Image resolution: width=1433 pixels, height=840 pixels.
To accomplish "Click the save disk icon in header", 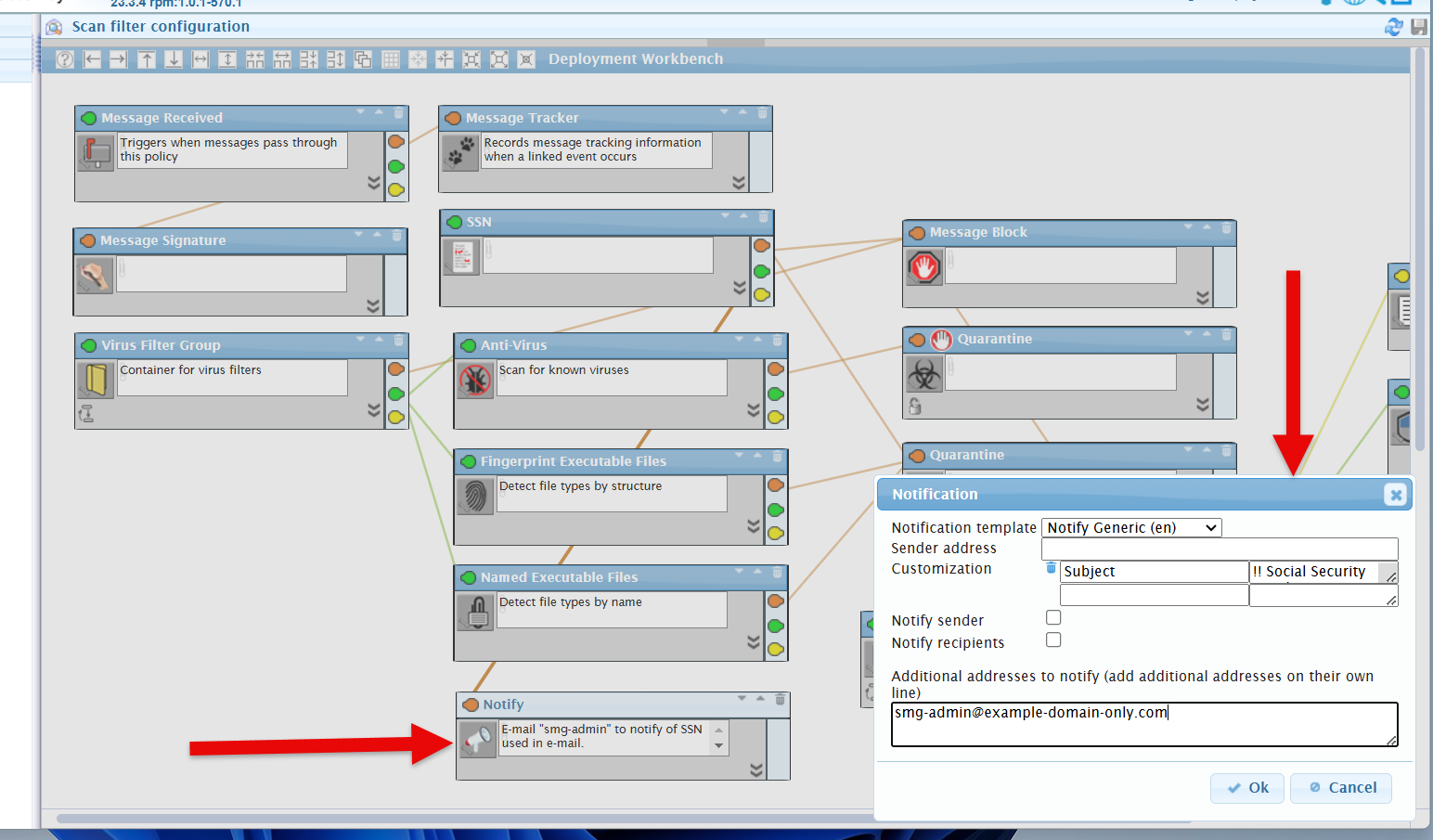I will click(x=1419, y=27).
